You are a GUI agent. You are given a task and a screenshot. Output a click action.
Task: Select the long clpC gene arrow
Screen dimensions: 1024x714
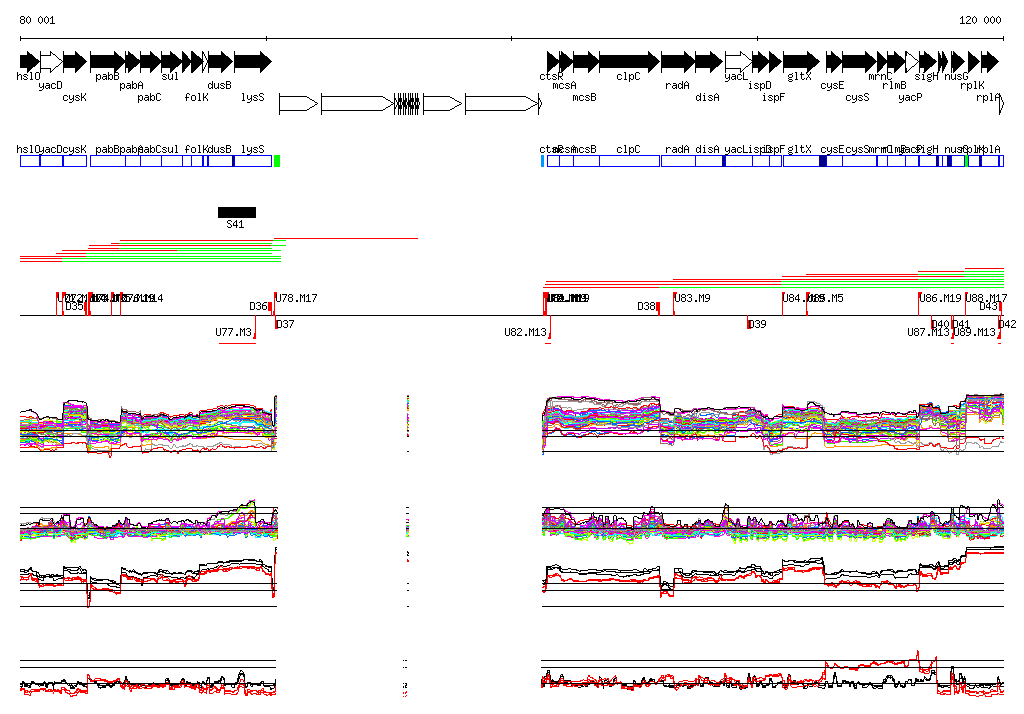click(630, 62)
